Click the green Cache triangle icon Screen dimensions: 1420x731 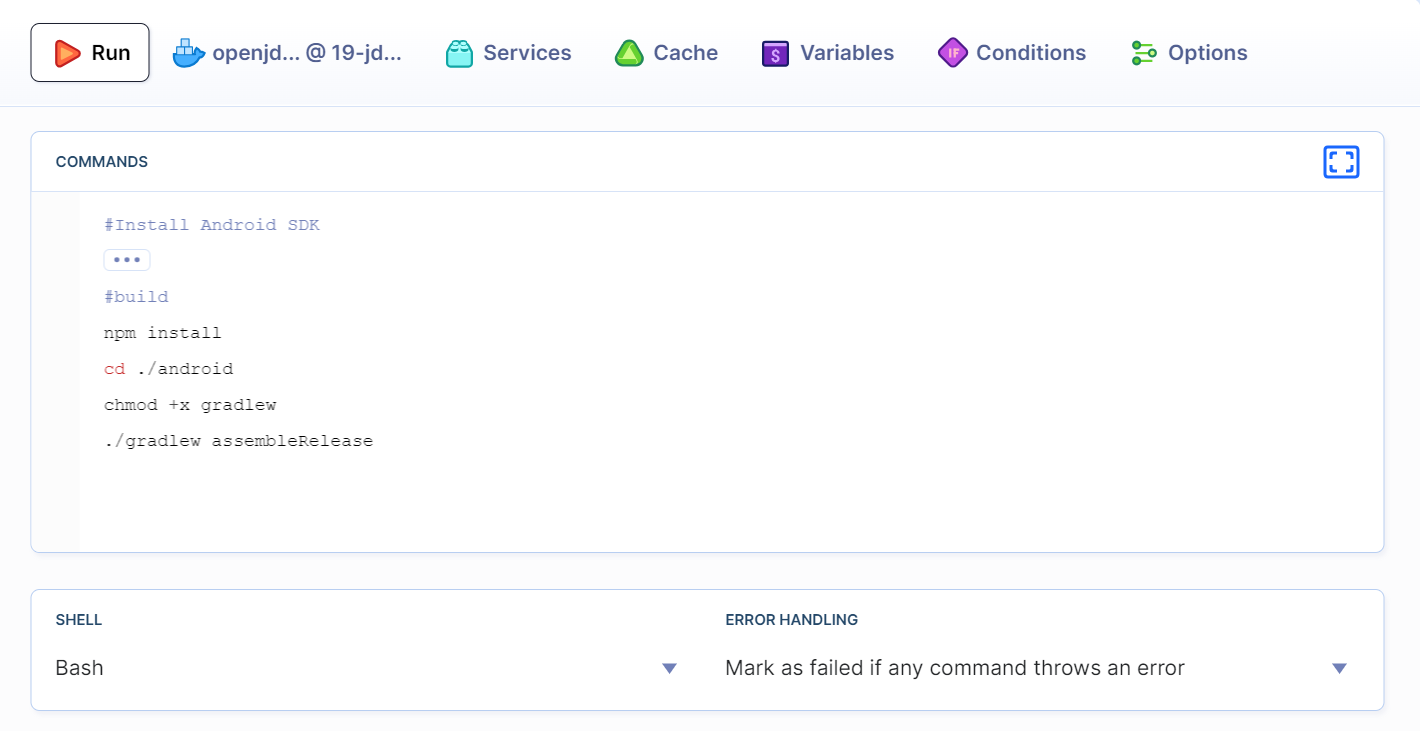[629, 53]
